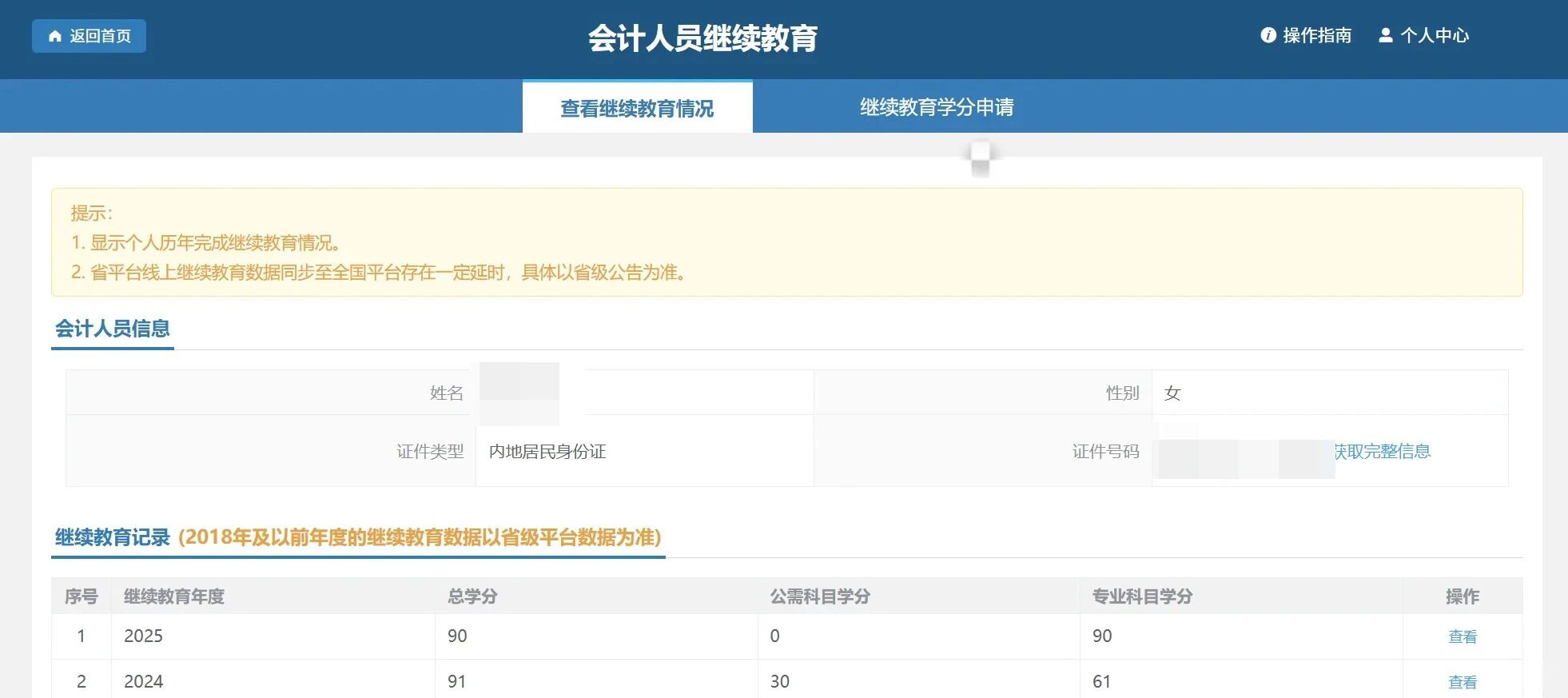Click the home icon in 返回首页 button

[55, 36]
